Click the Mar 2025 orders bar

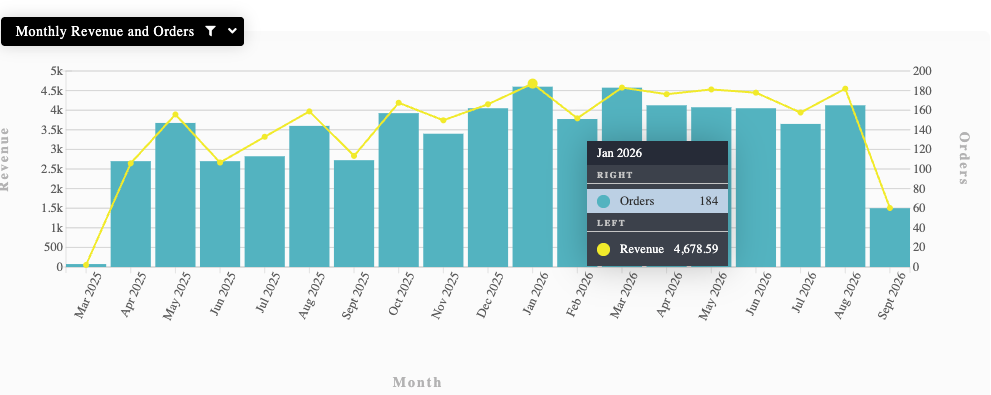point(86,265)
